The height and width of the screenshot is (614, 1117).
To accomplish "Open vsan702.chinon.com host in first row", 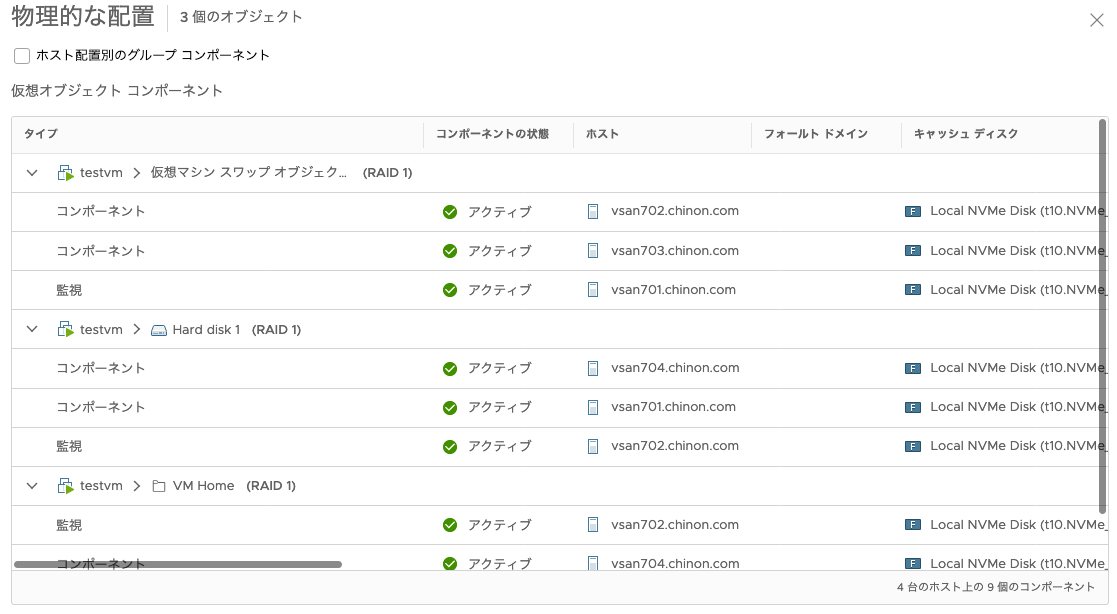I will 675,212.
